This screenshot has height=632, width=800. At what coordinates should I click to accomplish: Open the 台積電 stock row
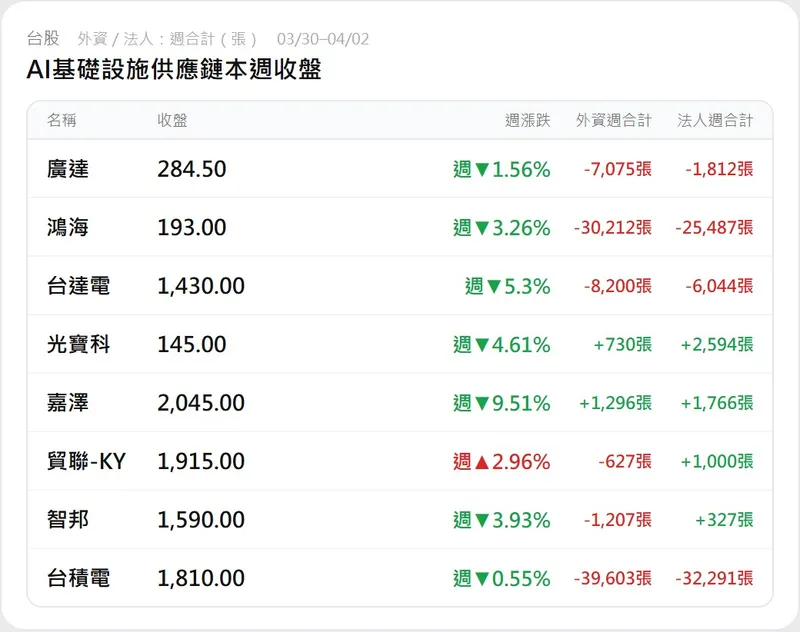78,578
